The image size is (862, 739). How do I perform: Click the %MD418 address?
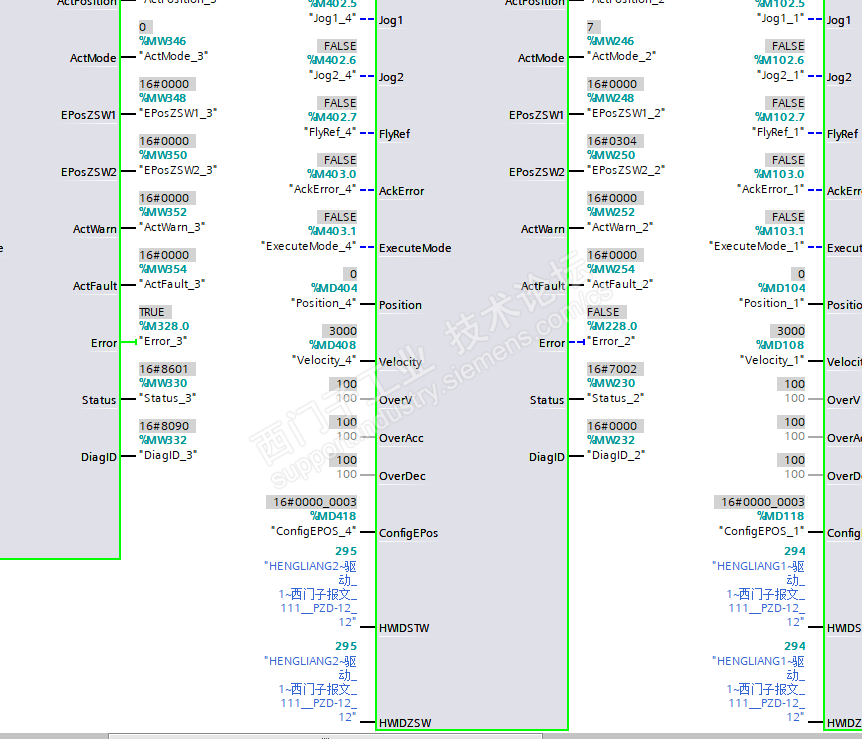tap(333, 516)
